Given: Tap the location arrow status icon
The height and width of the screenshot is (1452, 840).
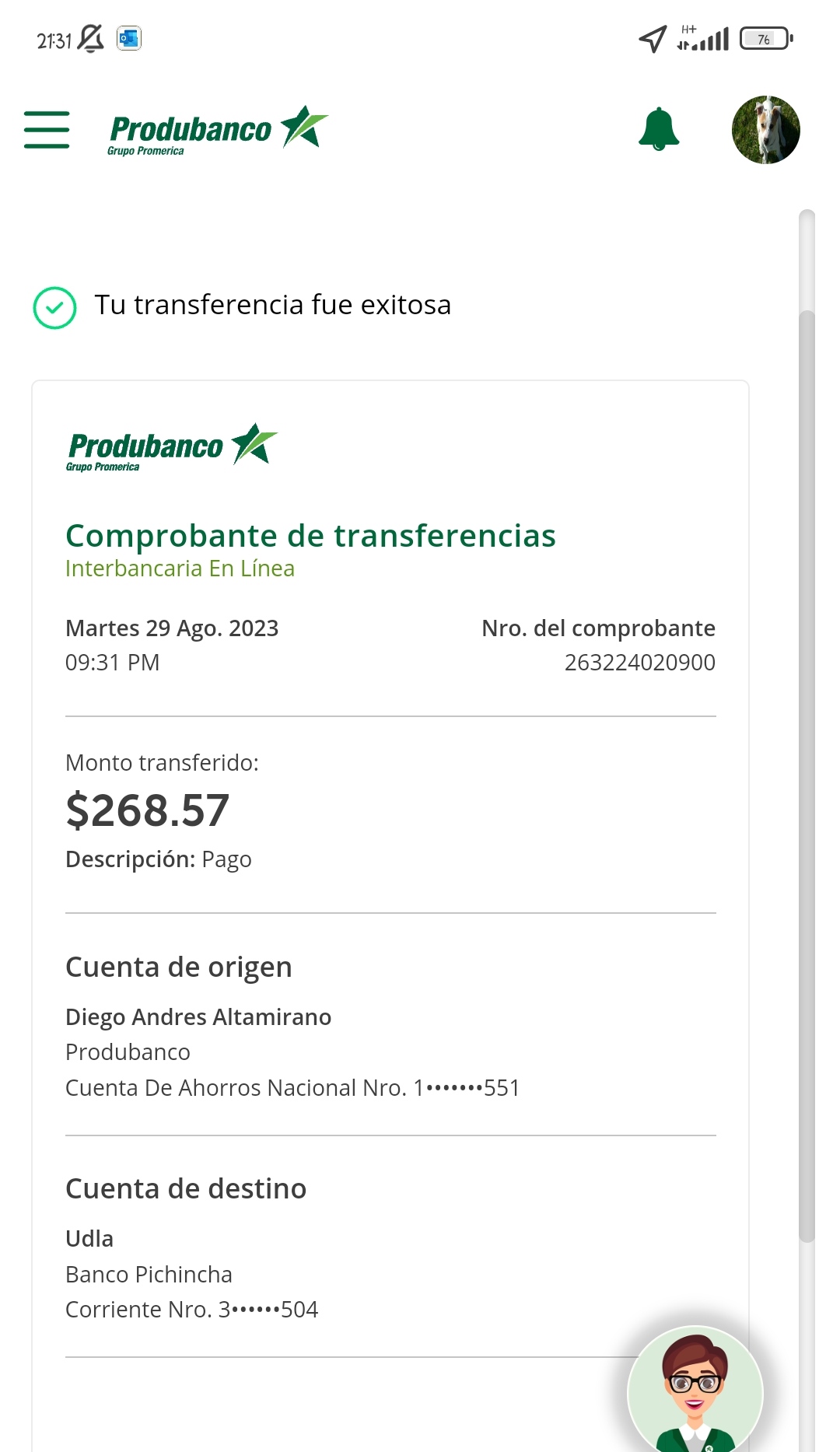Looking at the screenshot, I should point(653,38).
